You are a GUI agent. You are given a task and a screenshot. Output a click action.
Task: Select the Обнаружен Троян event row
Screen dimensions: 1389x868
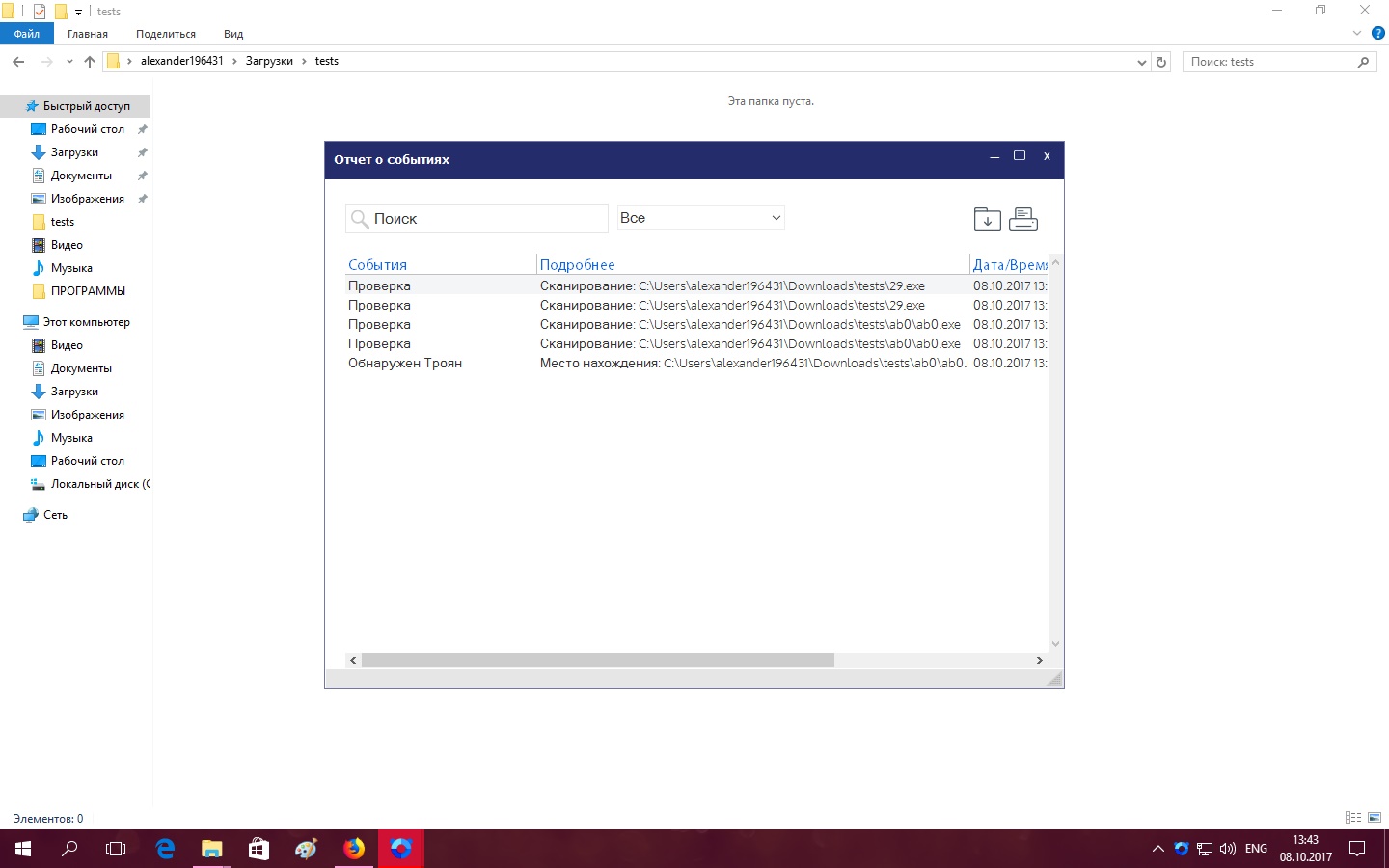coord(696,364)
